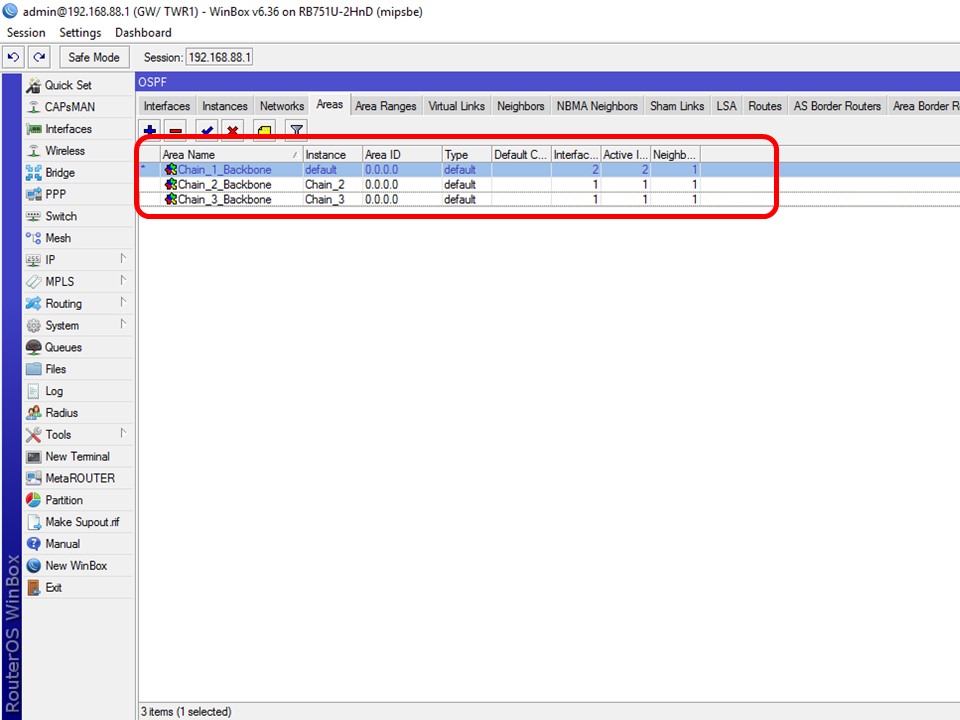Switch to the Neighbors tab
The image size is (960, 720).
click(x=520, y=106)
